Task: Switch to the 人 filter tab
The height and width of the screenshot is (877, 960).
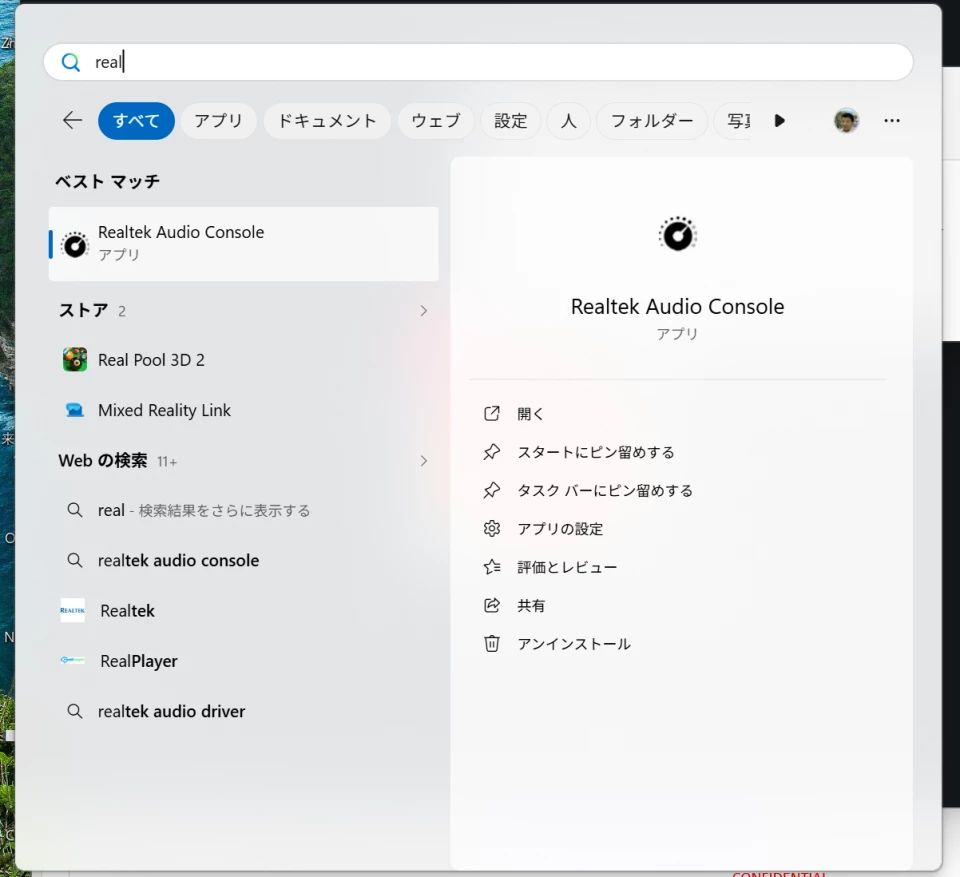Action: coord(568,121)
